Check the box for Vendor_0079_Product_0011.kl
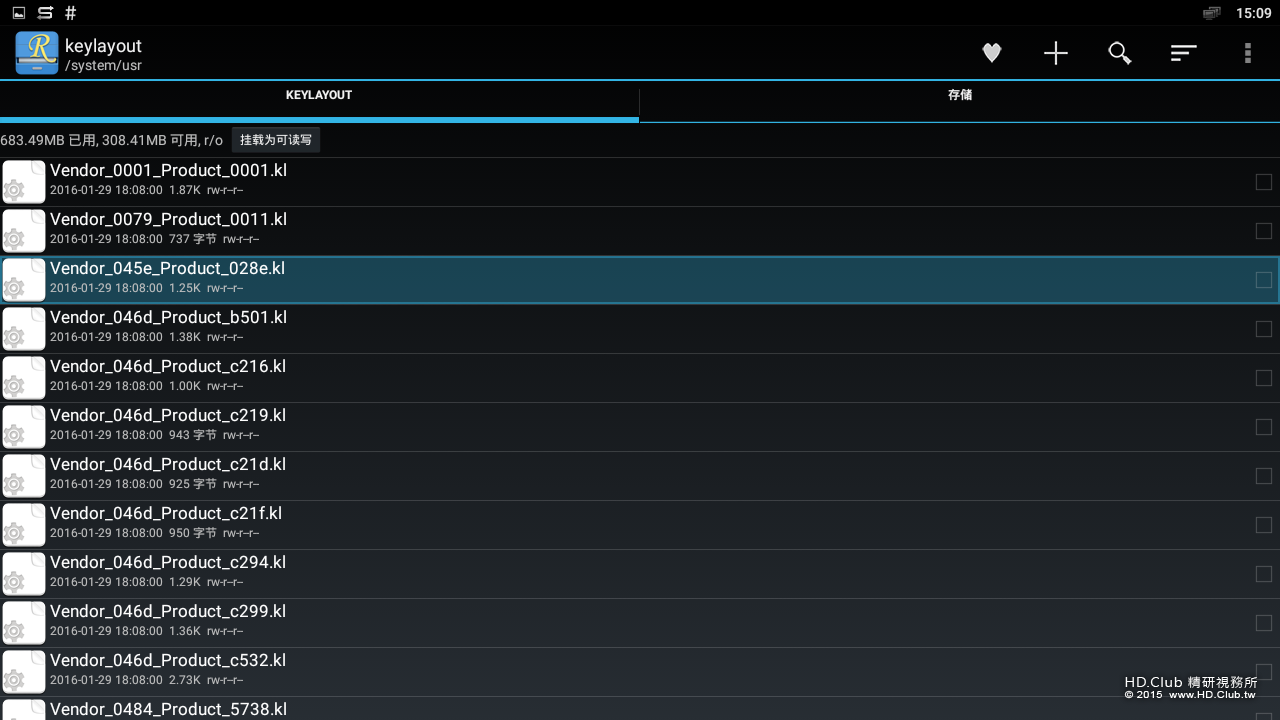This screenshot has width=1280, height=720. (x=1264, y=231)
